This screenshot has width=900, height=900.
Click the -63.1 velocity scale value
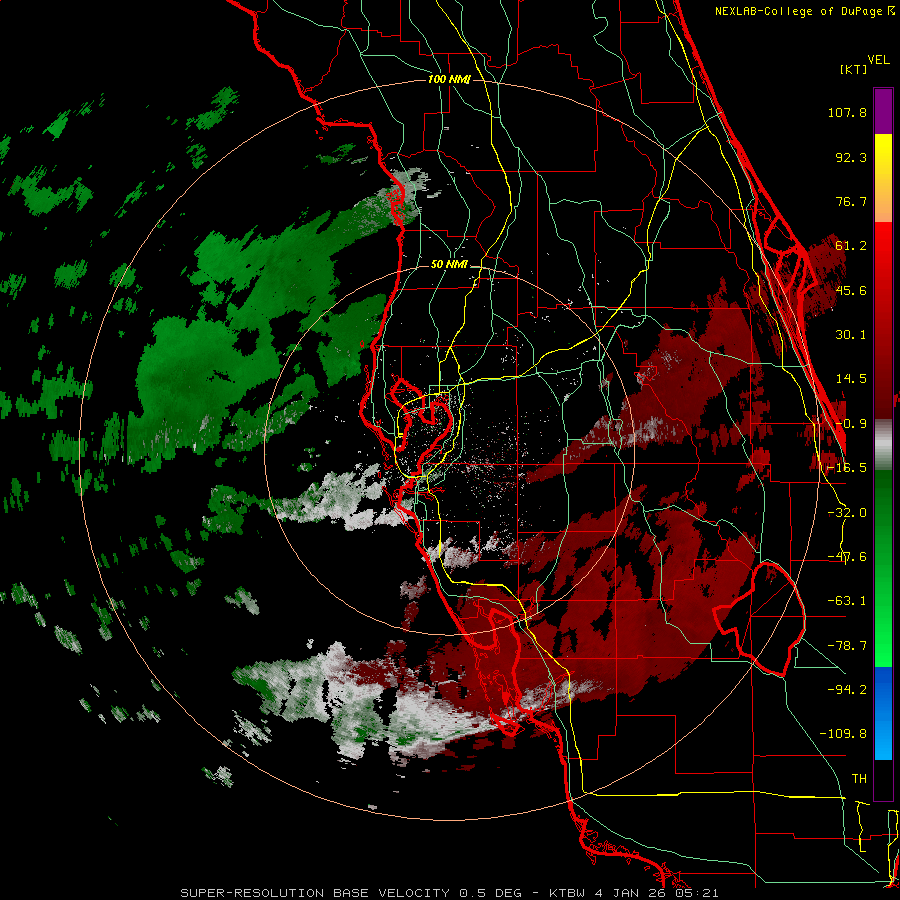click(x=847, y=601)
